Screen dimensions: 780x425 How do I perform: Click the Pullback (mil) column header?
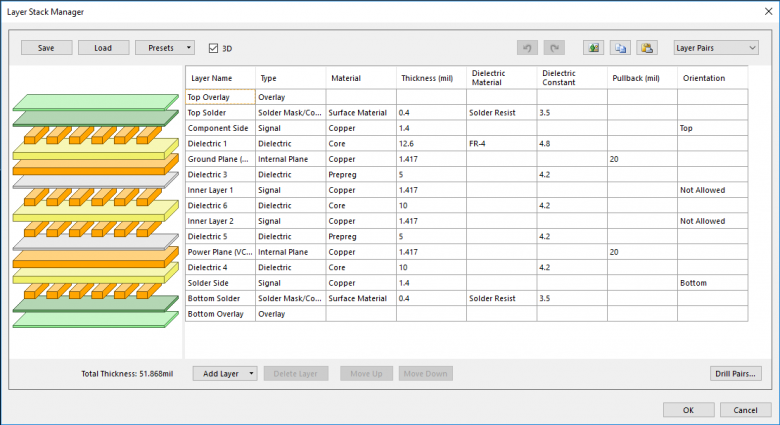(x=642, y=78)
